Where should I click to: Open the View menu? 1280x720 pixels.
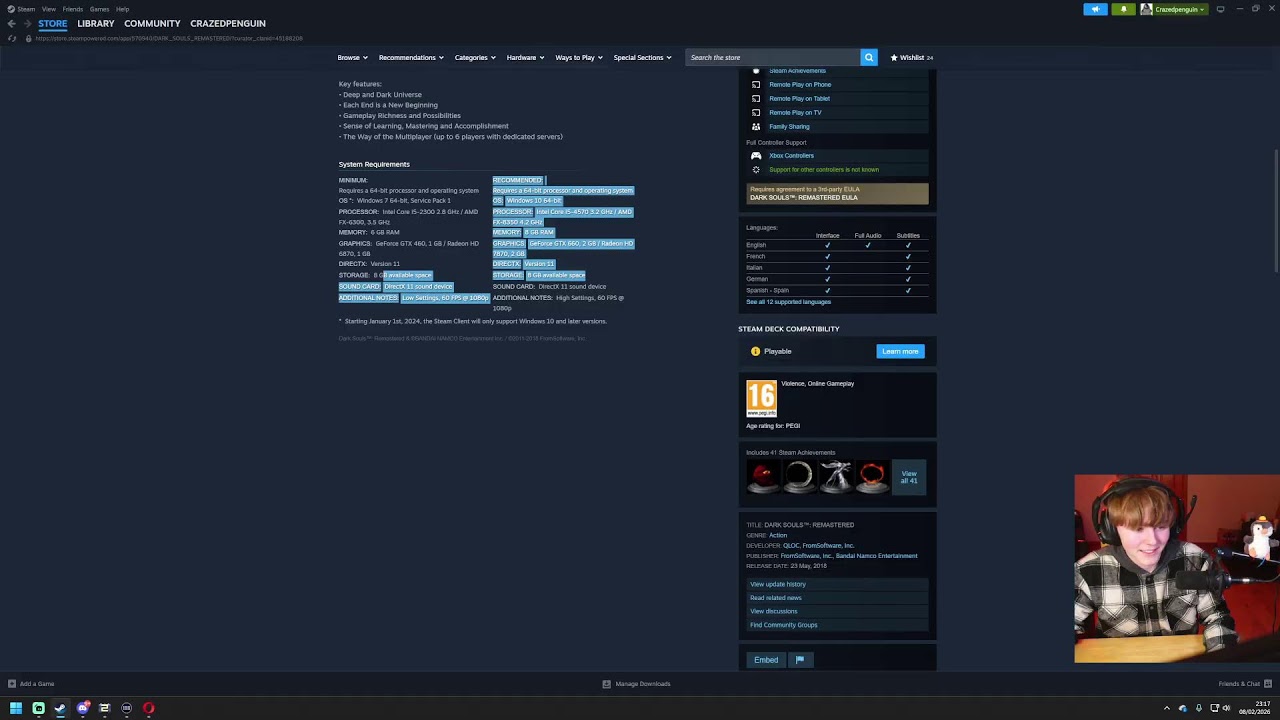pyautogui.click(x=49, y=9)
